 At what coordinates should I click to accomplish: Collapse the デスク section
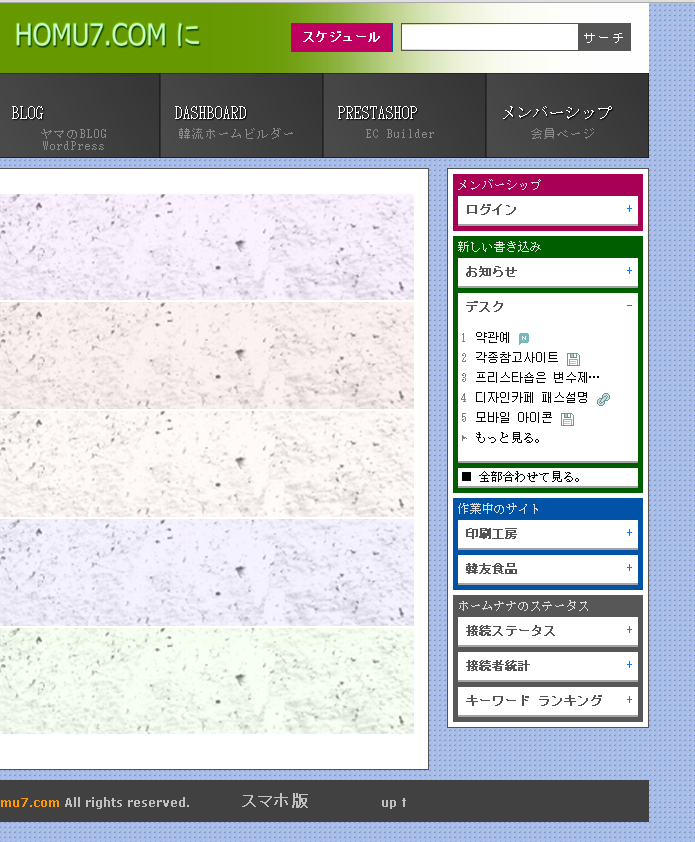point(629,306)
